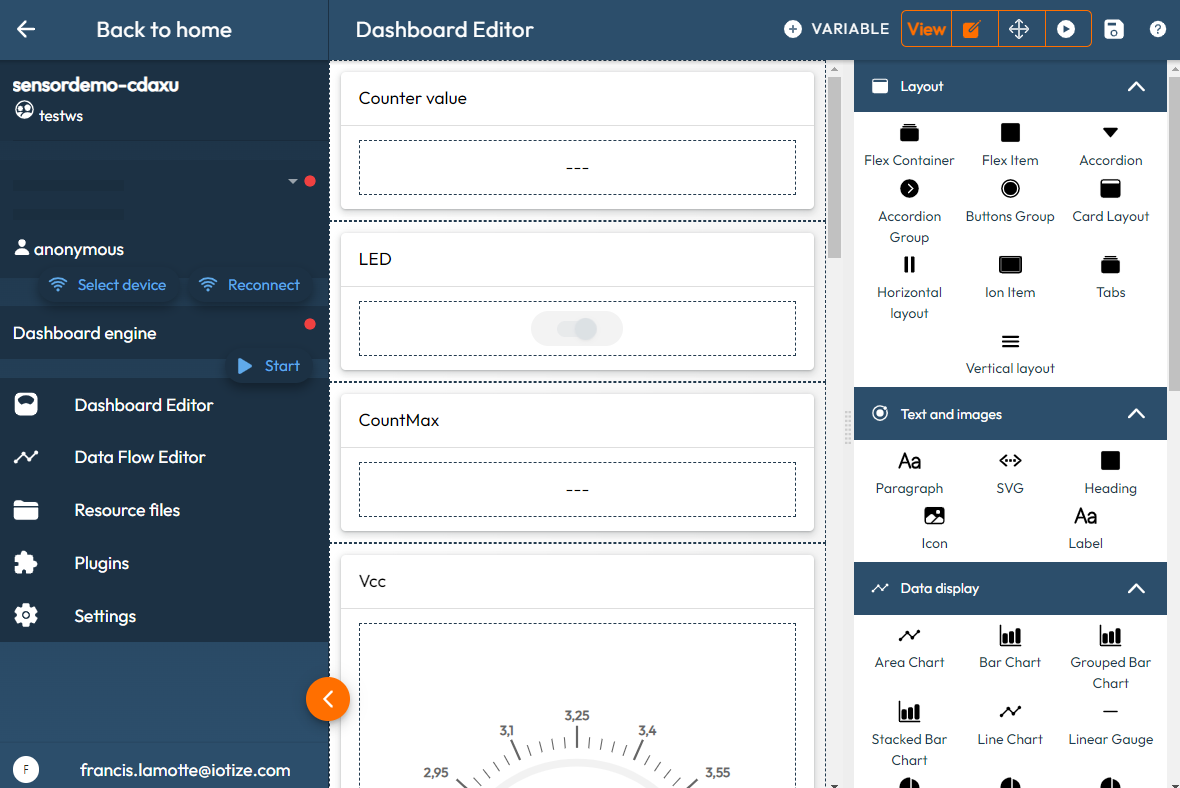Image resolution: width=1180 pixels, height=788 pixels.
Task: Switch to run mode with the play icon
Action: [1067, 28]
